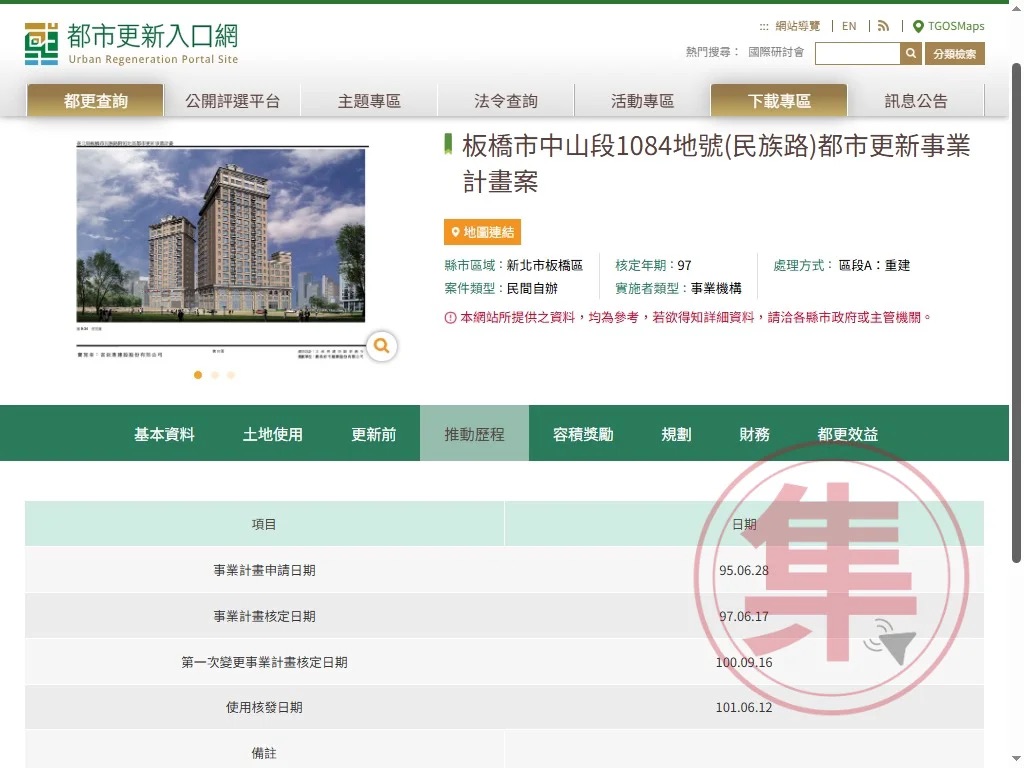The width and height of the screenshot is (1024, 768).
Task: Click the 地圖連結 map link button
Action: [482, 232]
